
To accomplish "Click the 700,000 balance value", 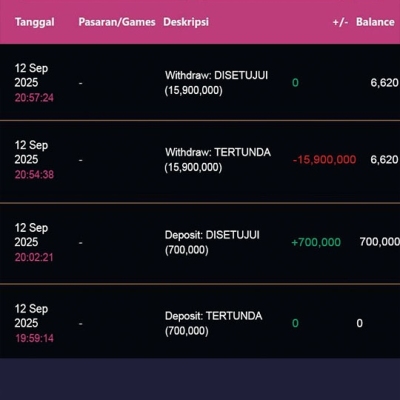I will (x=380, y=242).
